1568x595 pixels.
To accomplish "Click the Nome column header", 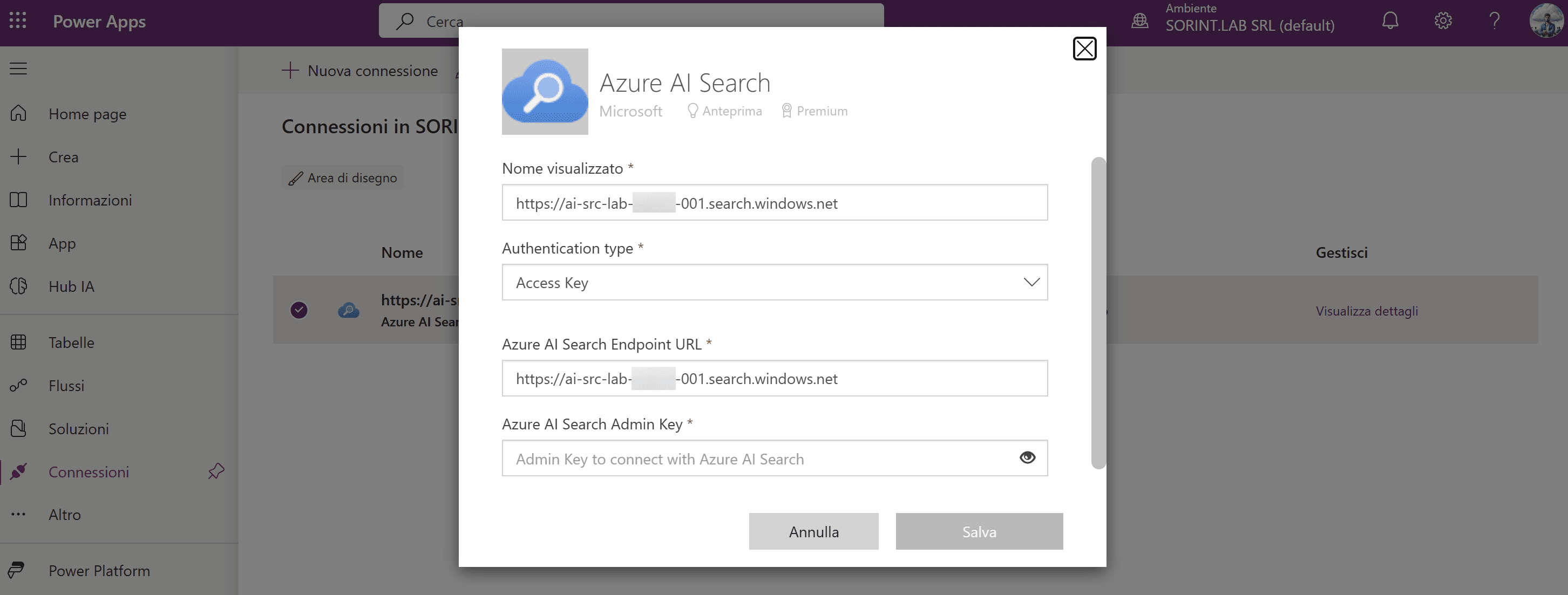I will pyautogui.click(x=402, y=252).
